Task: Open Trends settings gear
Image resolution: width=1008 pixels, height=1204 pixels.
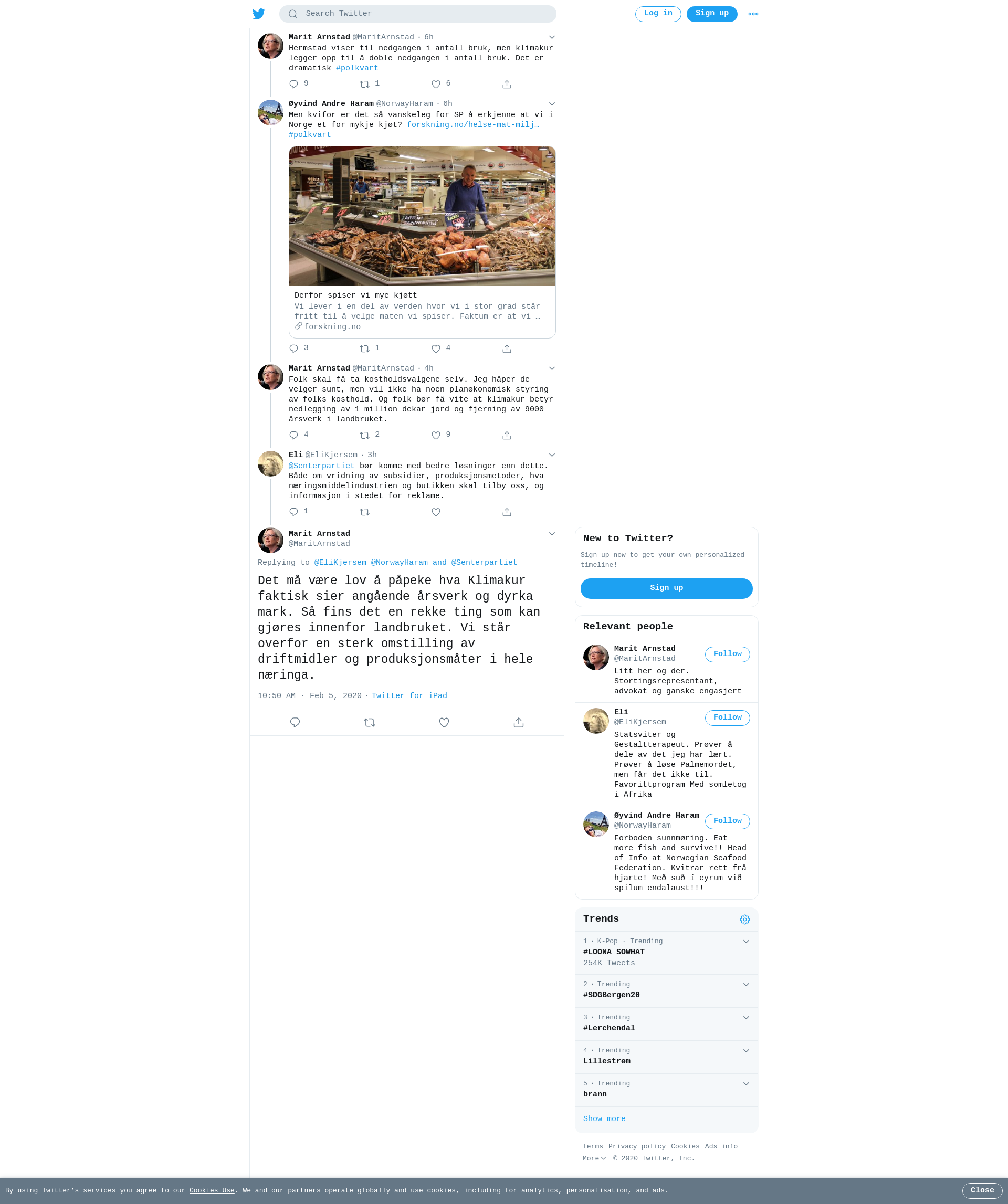Action: [745, 920]
